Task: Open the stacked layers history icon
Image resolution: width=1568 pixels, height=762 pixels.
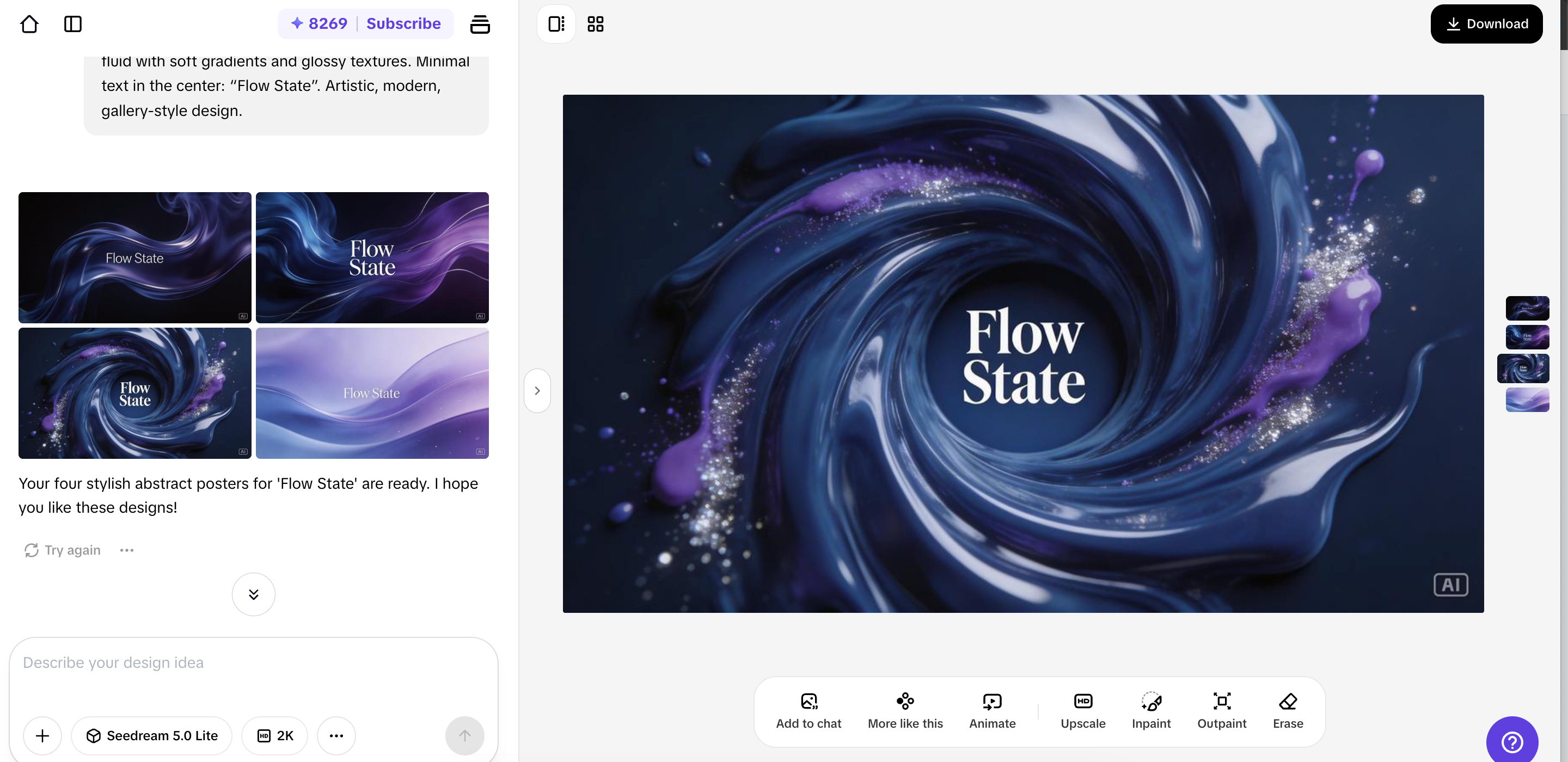Action: coord(480,24)
